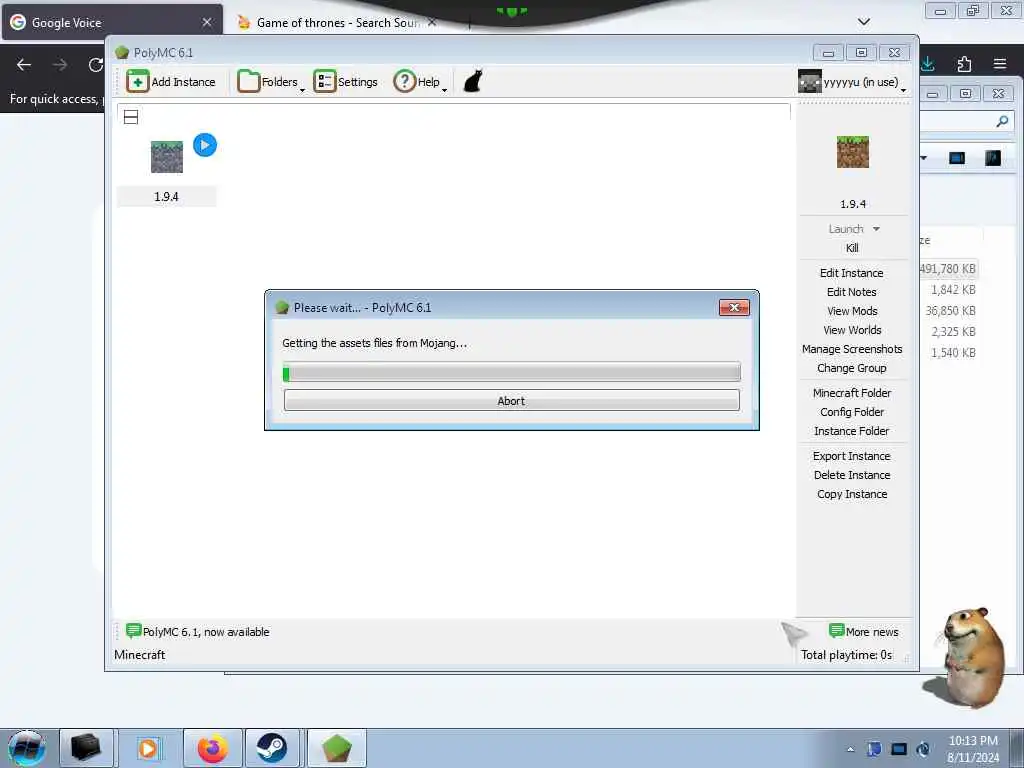
Task: Click the blue play badge on instance
Action: coord(205,145)
